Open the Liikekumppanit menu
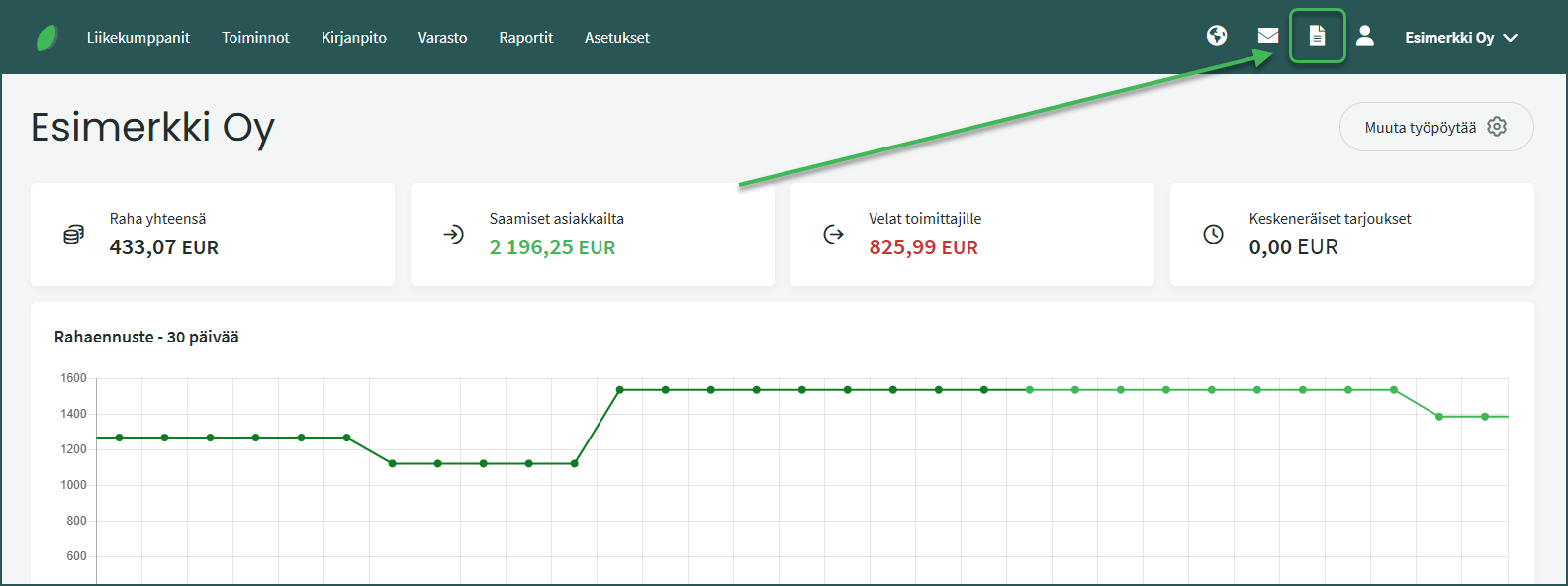 (x=138, y=38)
